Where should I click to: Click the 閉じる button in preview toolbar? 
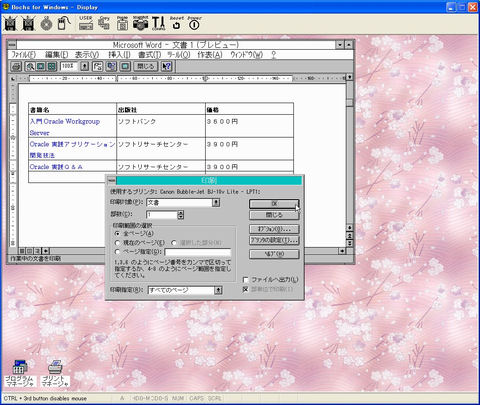[x=146, y=66]
